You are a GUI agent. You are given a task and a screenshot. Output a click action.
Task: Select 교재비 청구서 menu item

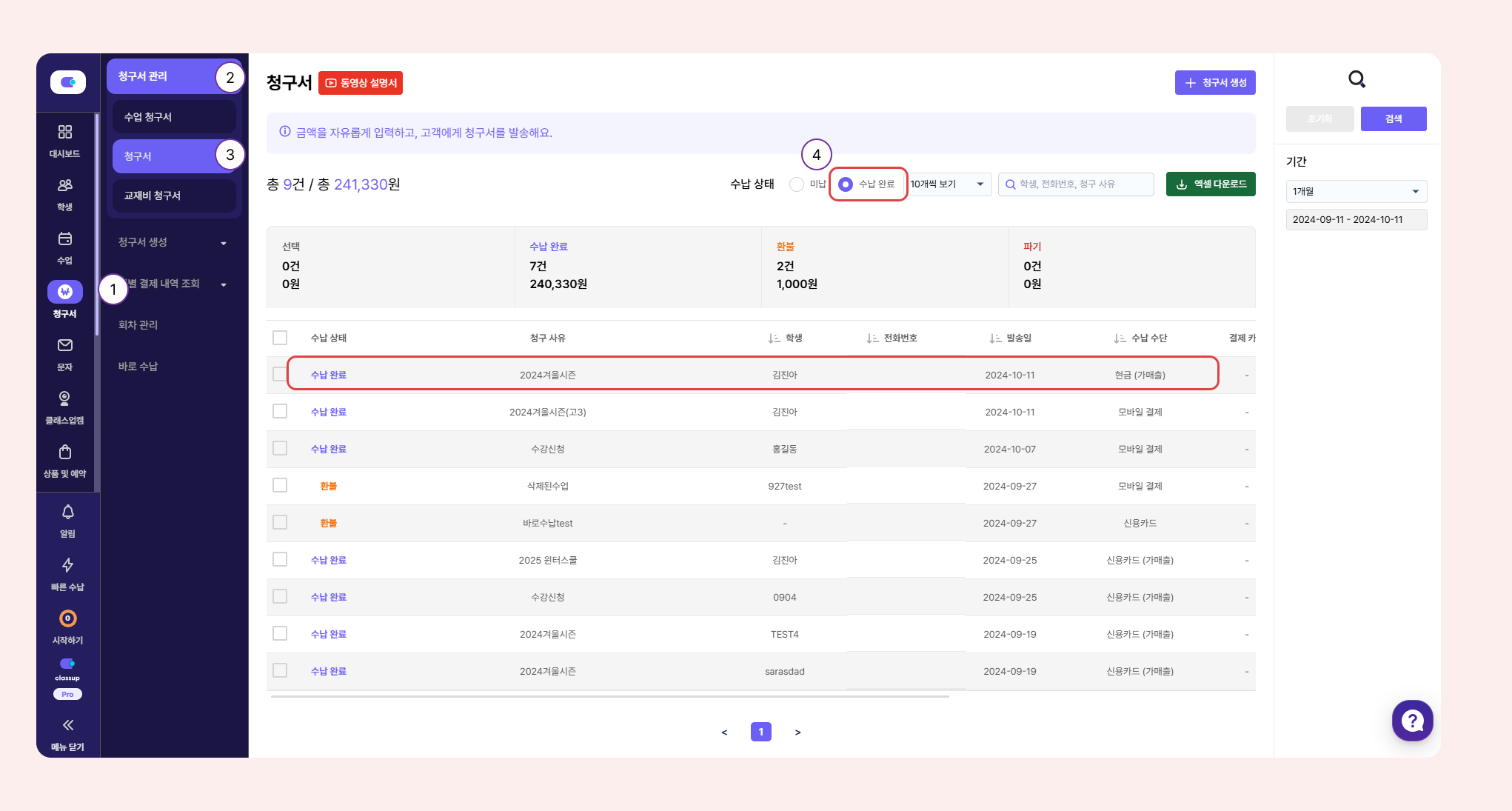pyautogui.click(x=173, y=196)
